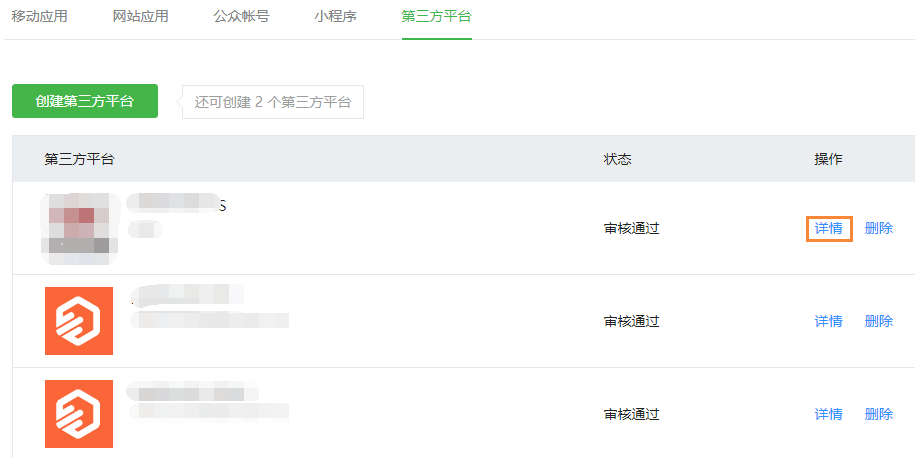Click 删除 for the second platform

[x=879, y=321]
